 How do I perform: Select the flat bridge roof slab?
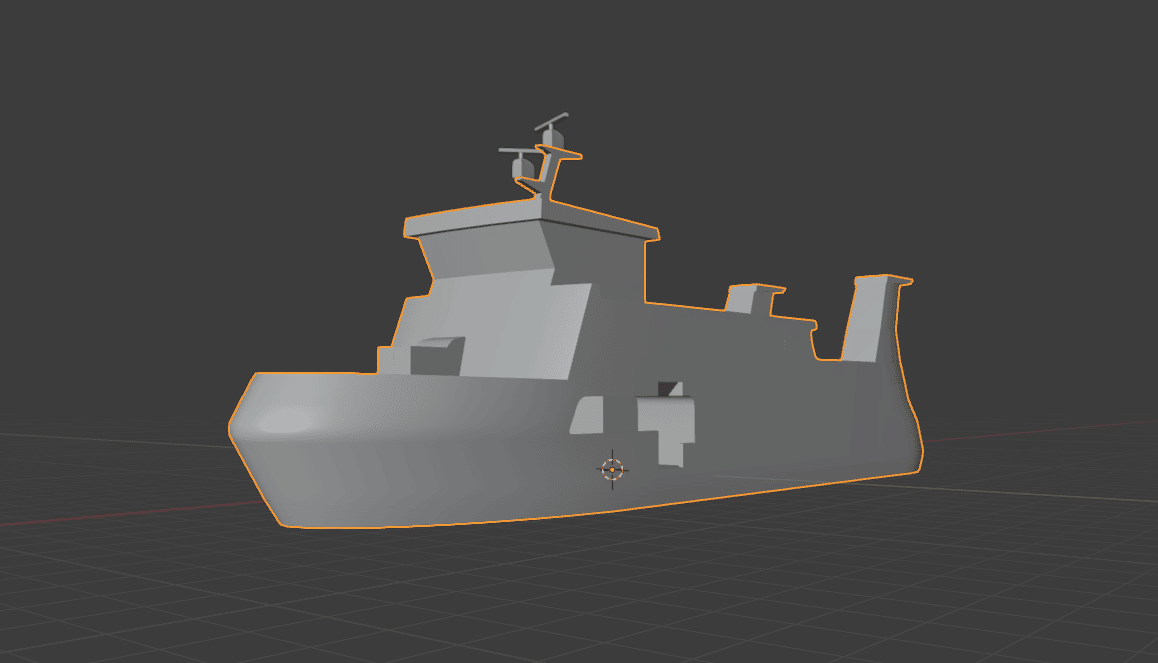tap(530, 219)
